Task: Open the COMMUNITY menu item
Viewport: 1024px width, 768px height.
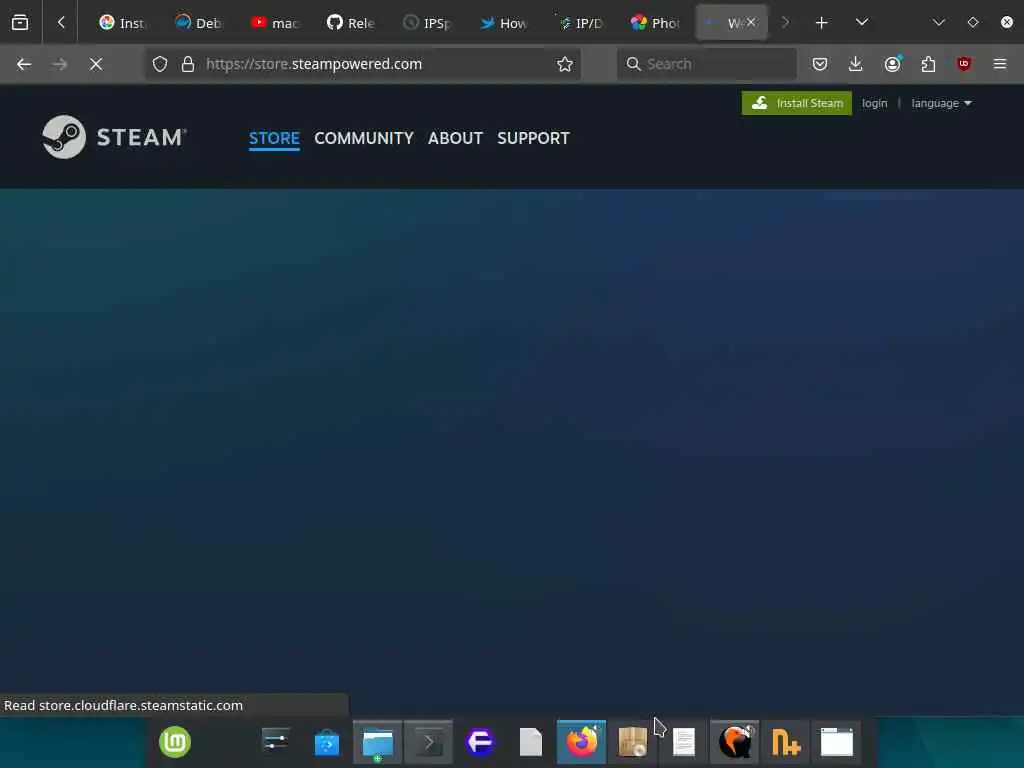Action: 364,138
